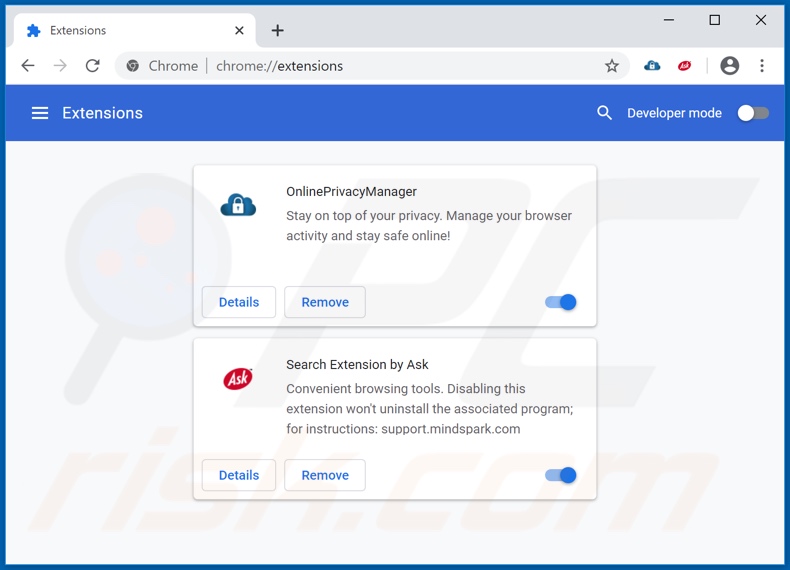Open Details for OnlinePrivacyManager

(x=239, y=302)
